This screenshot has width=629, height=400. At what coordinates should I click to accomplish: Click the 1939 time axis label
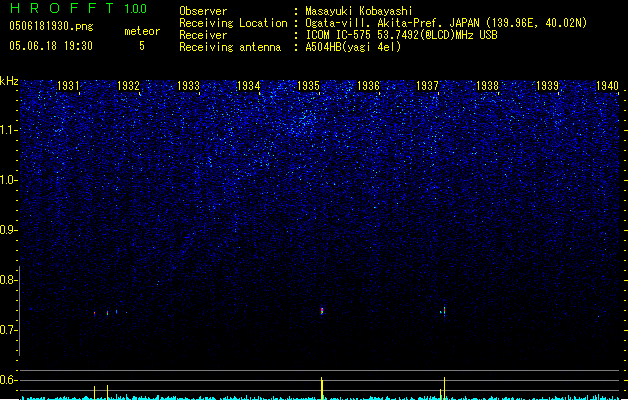point(548,86)
